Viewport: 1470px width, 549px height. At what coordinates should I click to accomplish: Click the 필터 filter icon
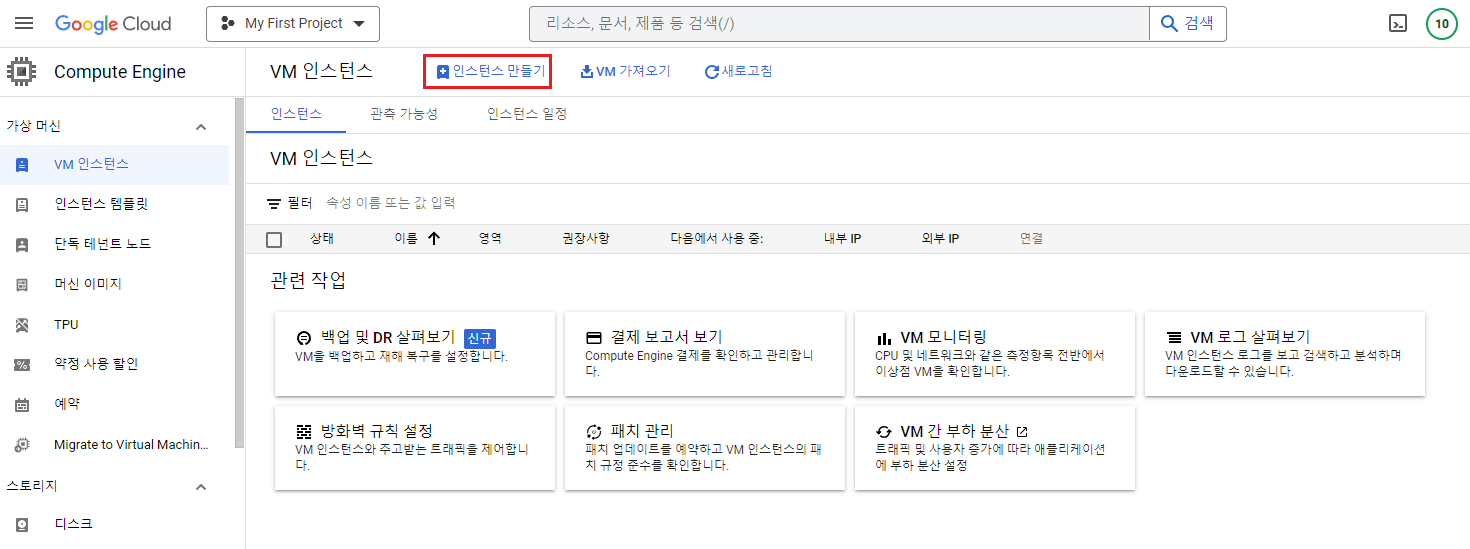coord(274,203)
